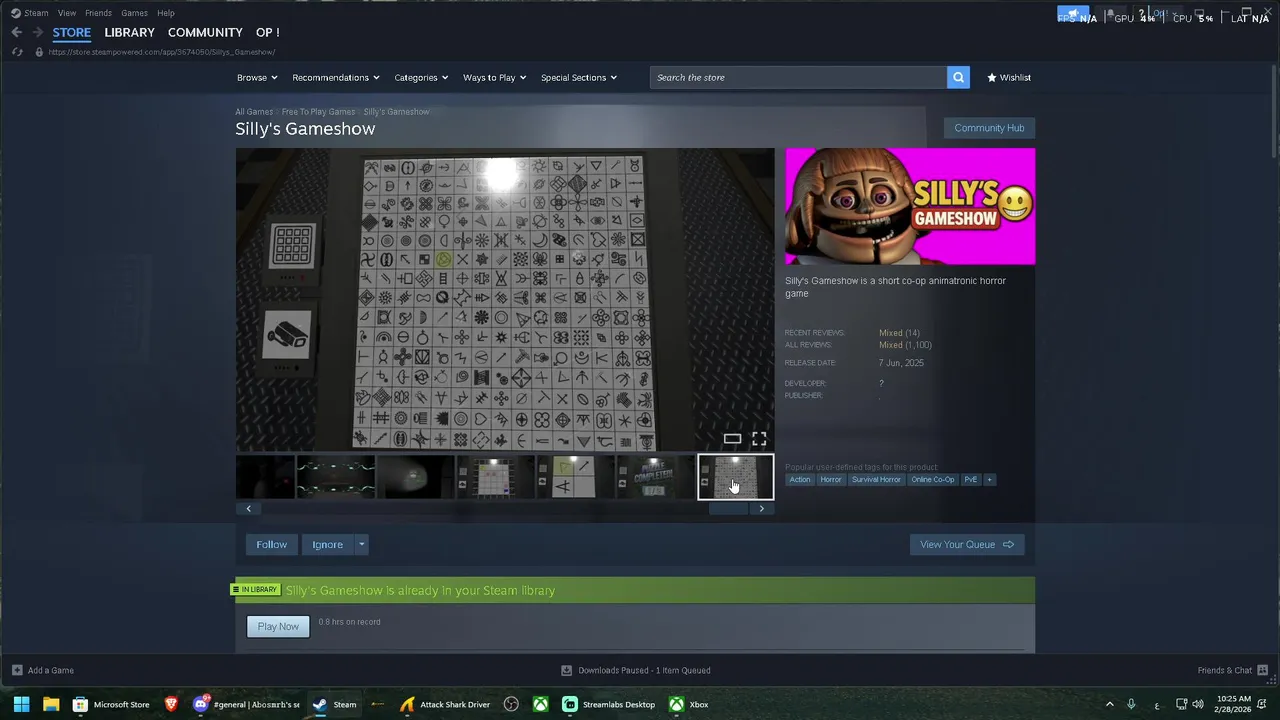
Task: Add more tags with the plus button
Action: (x=989, y=479)
